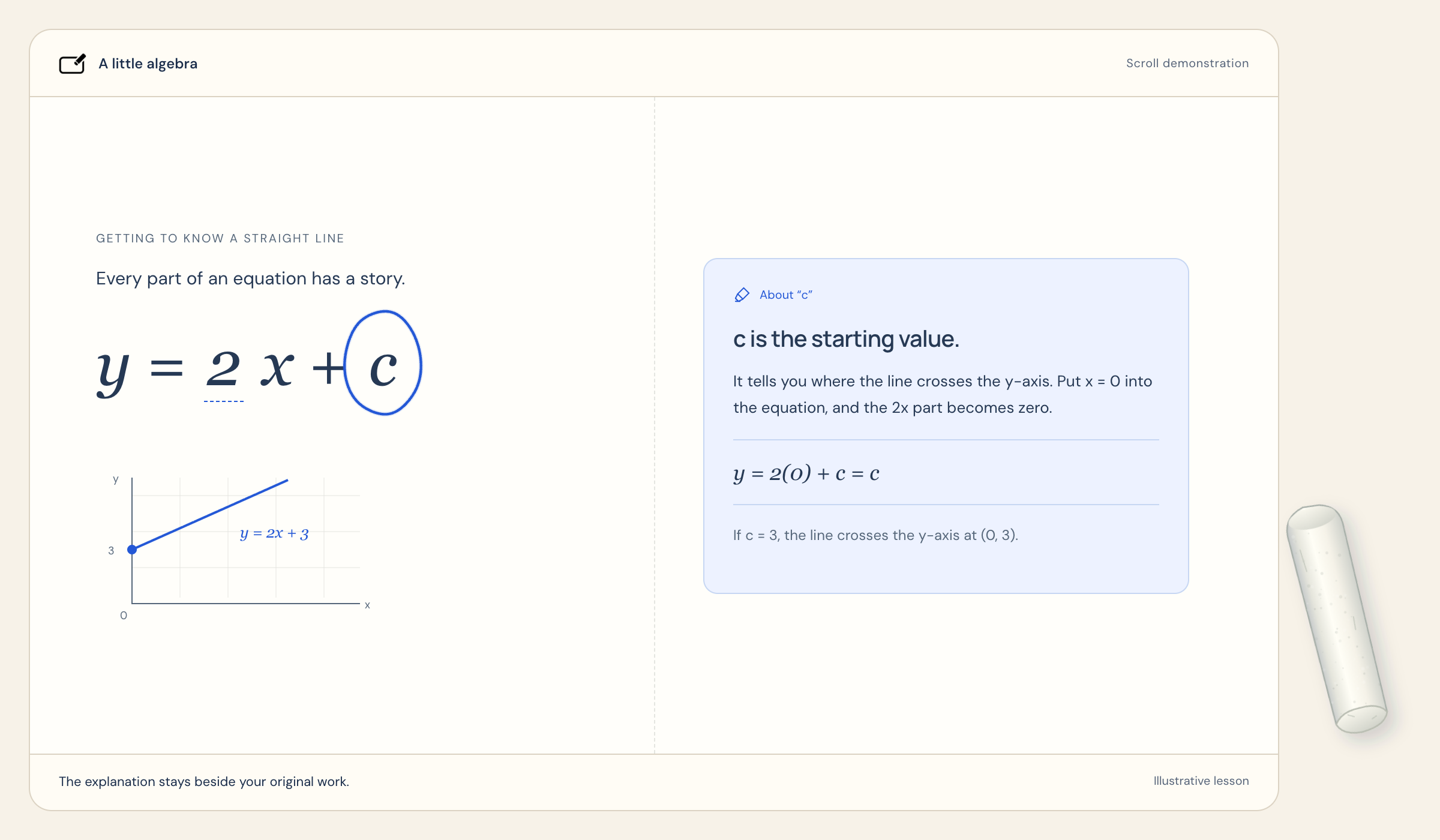Click the x variable in the main equation
Viewport: 1440px width, 840px height.
click(277, 368)
